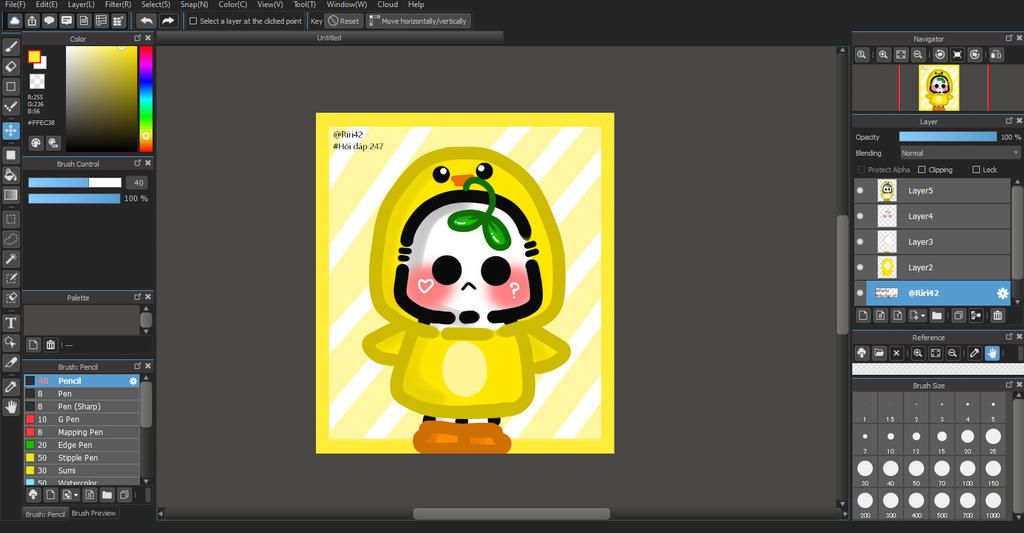This screenshot has width=1024, height=533.
Task: Hide Layer4 using its visibility dot
Action: click(860, 216)
